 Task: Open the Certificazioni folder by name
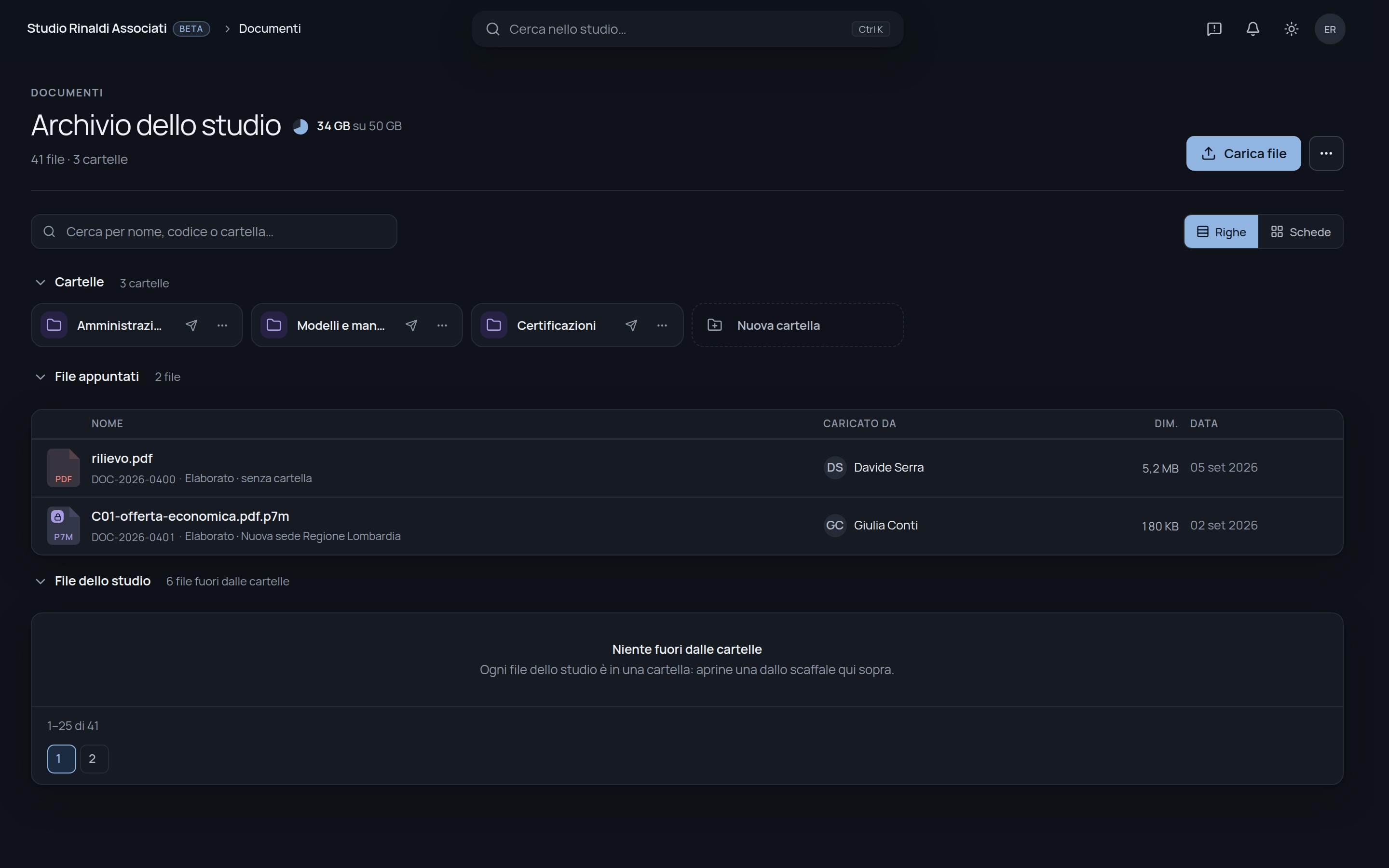pos(556,325)
